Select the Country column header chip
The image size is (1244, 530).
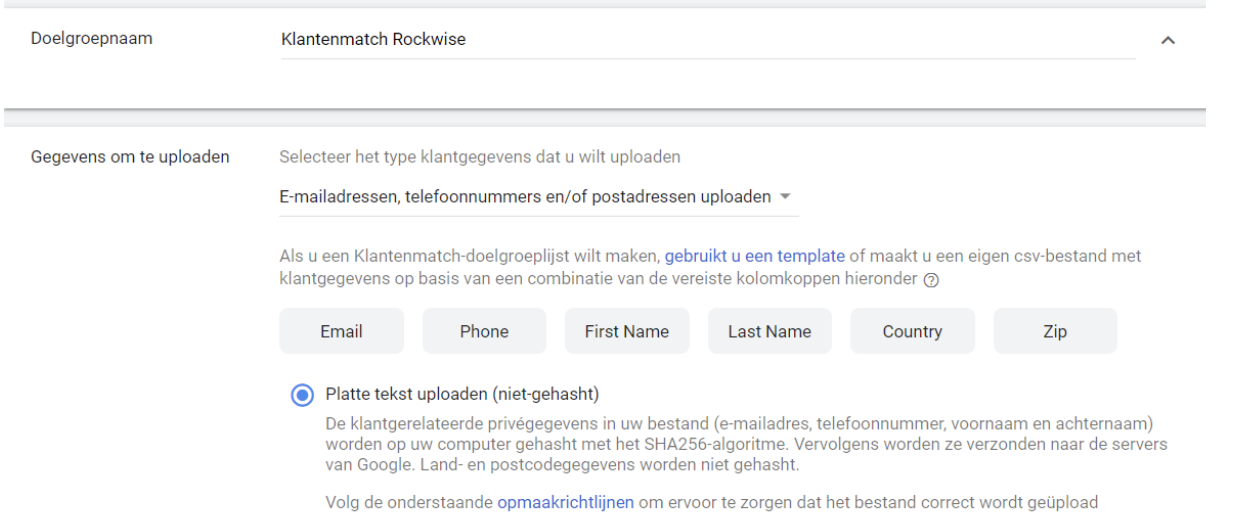point(912,331)
